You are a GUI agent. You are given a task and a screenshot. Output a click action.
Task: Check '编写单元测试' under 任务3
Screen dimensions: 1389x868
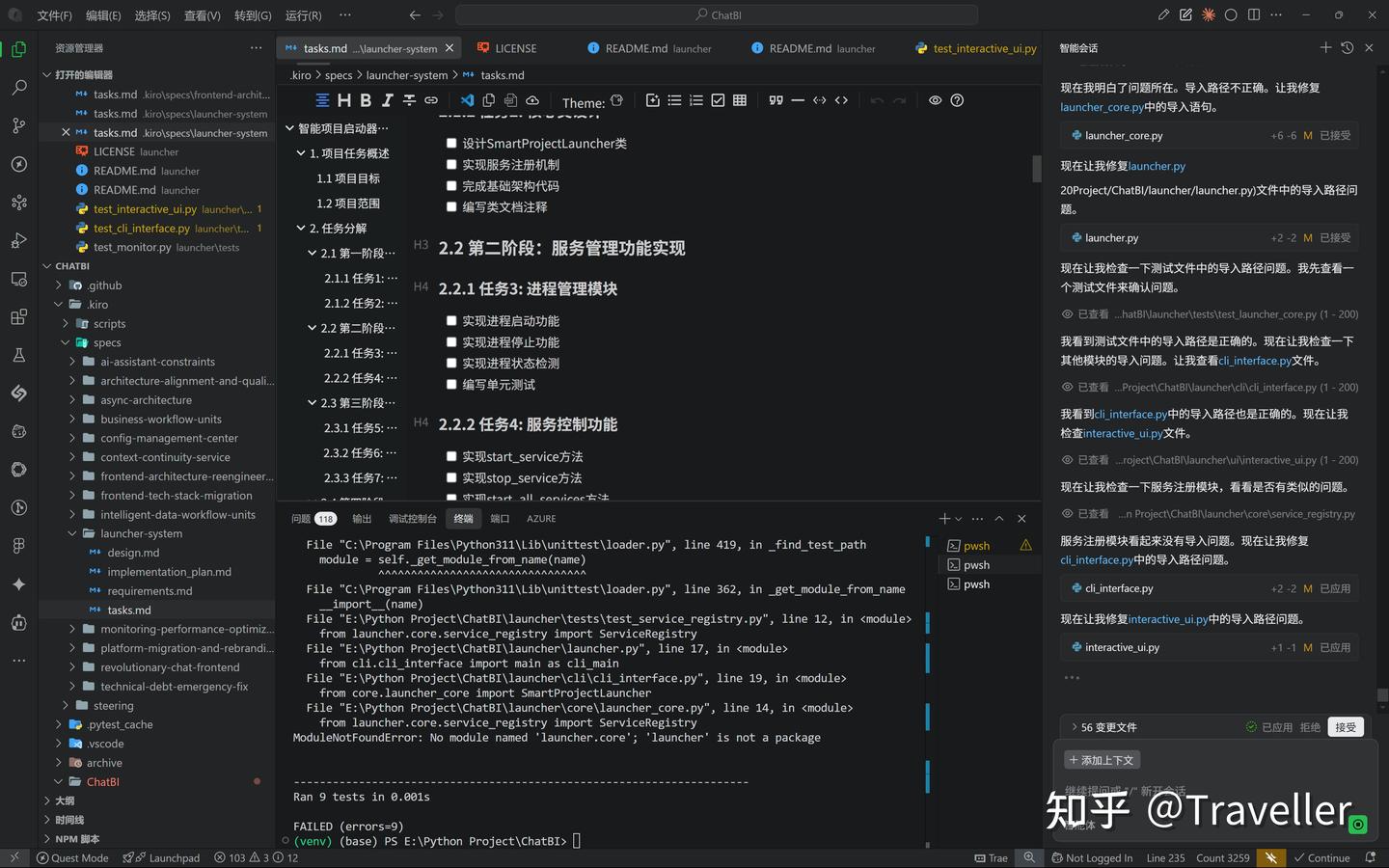(x=450, y=384)
